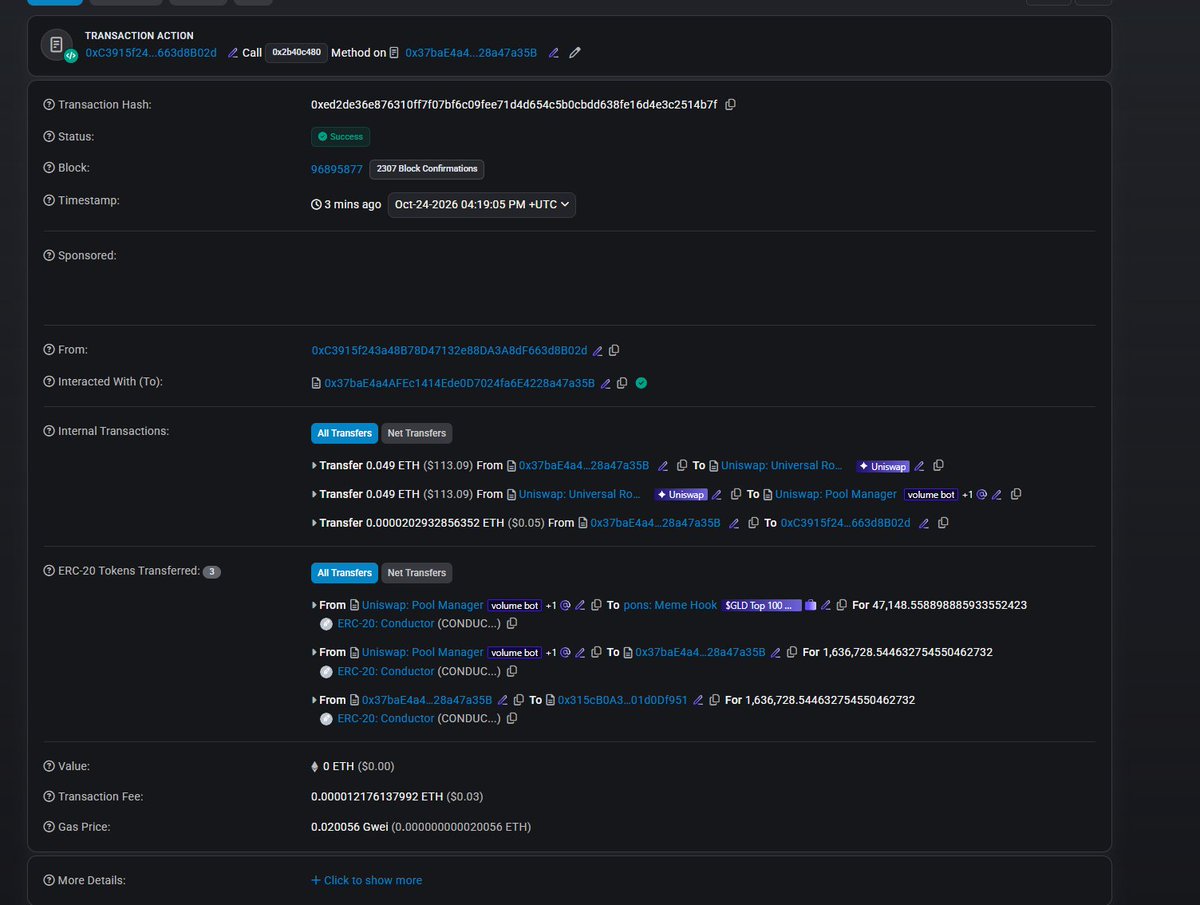Switch to Net Transfers under Internal Transactions

[417, 434]
